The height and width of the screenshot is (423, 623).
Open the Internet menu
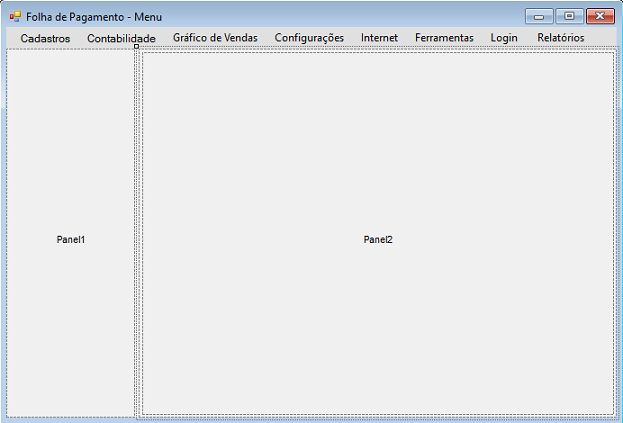pos(379,38)
